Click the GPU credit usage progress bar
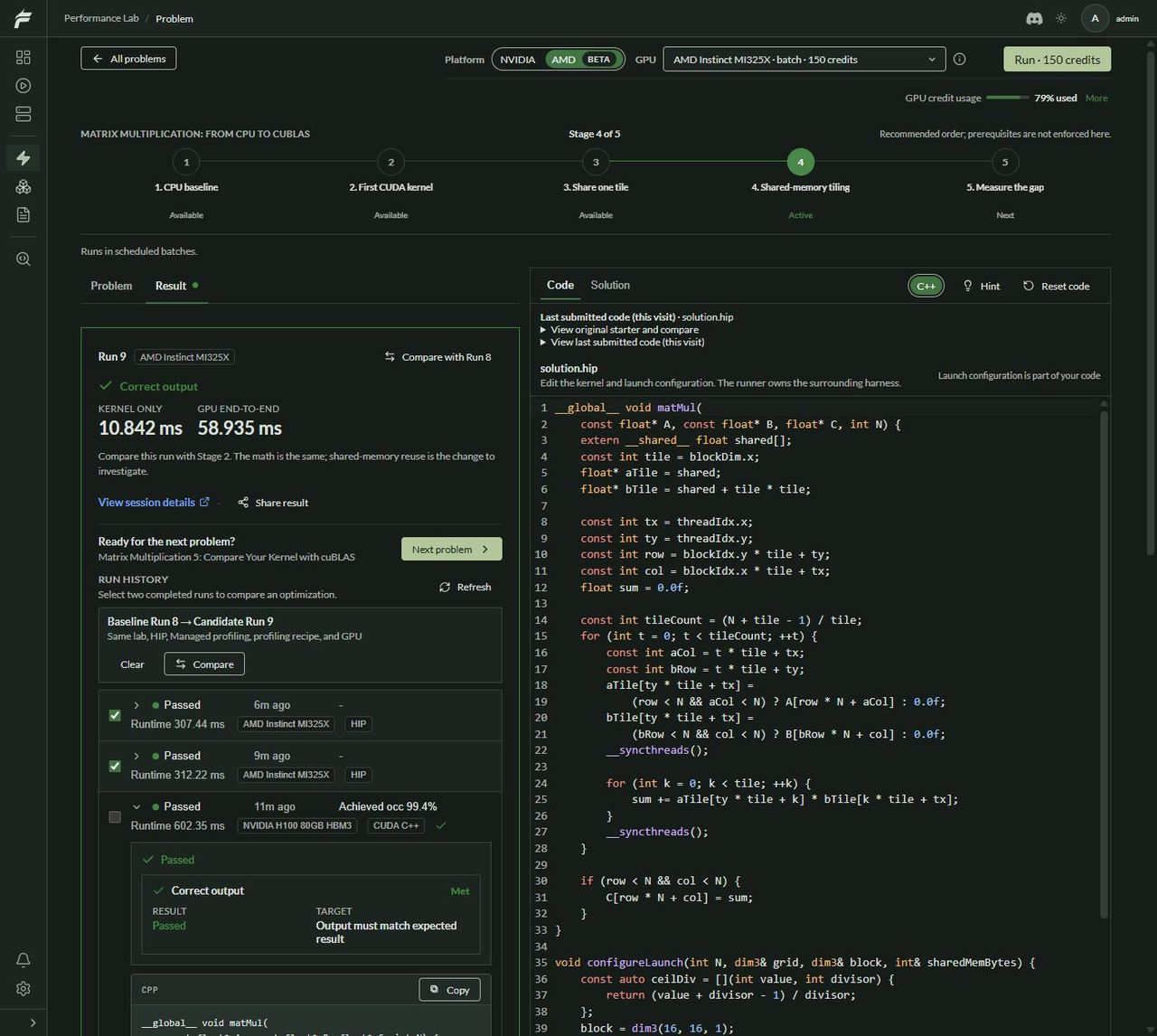 point(1008,98)
